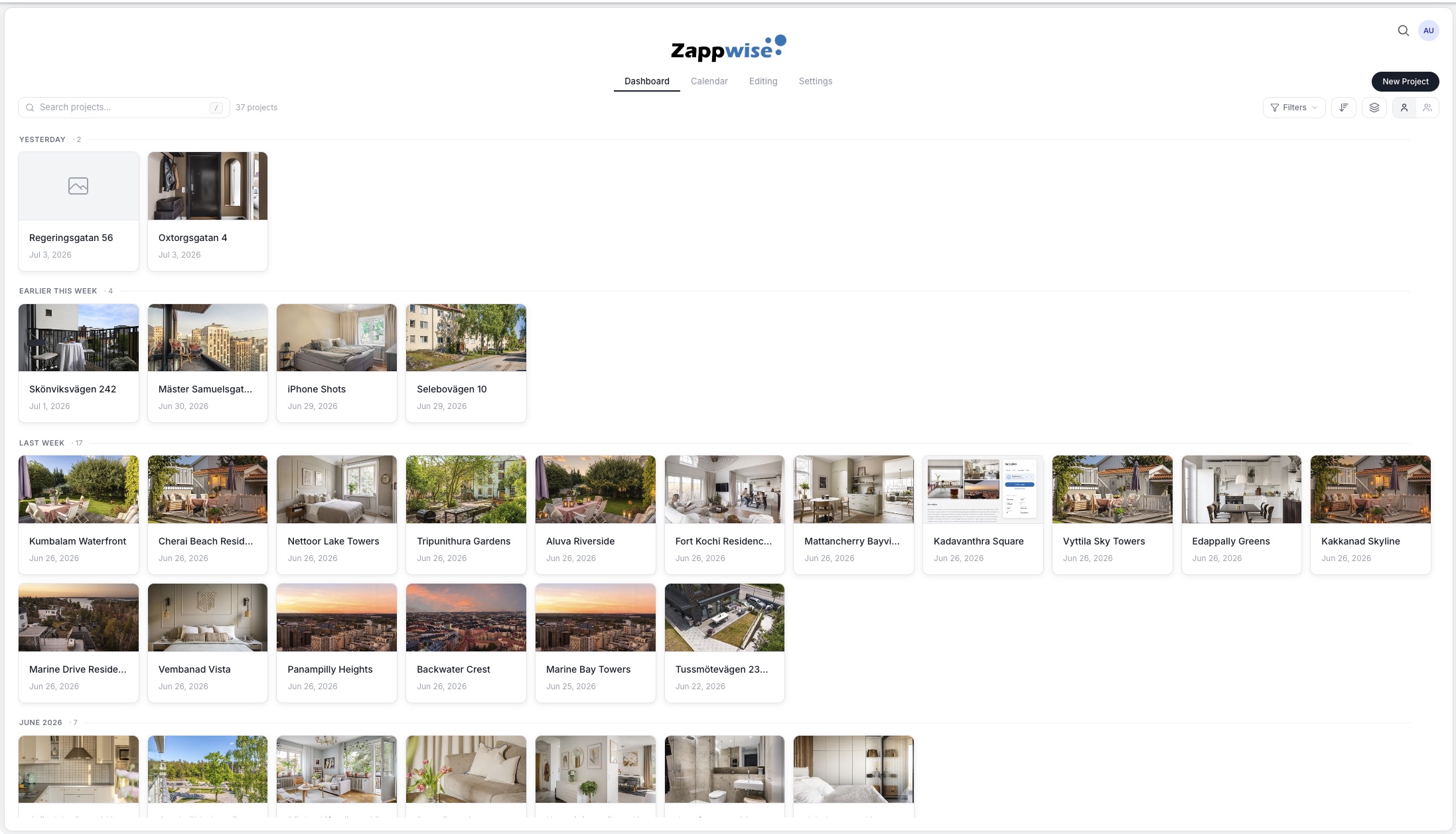1456x834 pixels.
Task: Open the AU user avatar menu
Action: pos(1428,31)
